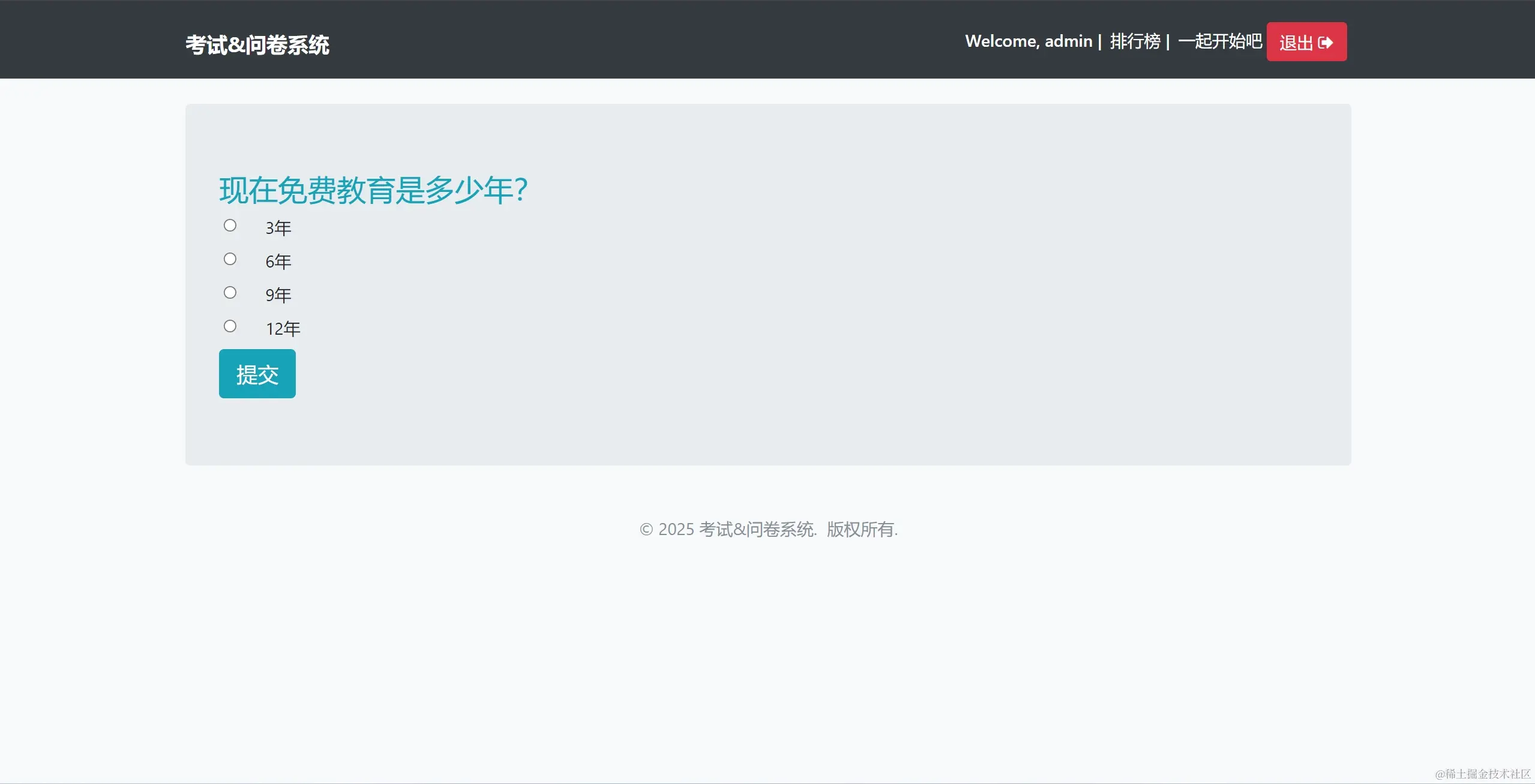The image size is (1535, 784).
Task: Choose the 6年 radio option
Action: click(230, 259)
